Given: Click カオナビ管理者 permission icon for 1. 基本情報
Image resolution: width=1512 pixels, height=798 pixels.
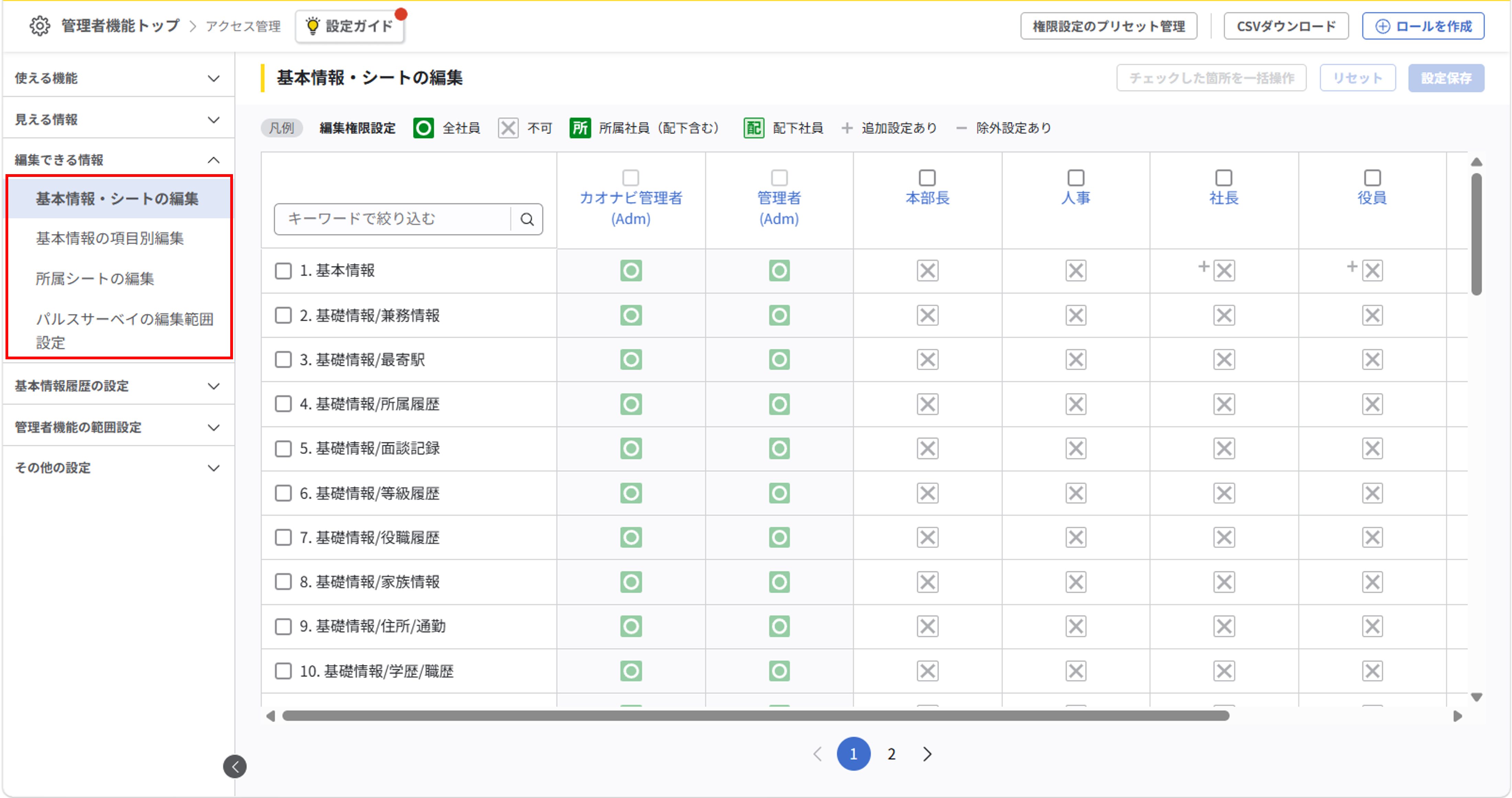Looking at the screenshot, I should pos(631,270).
